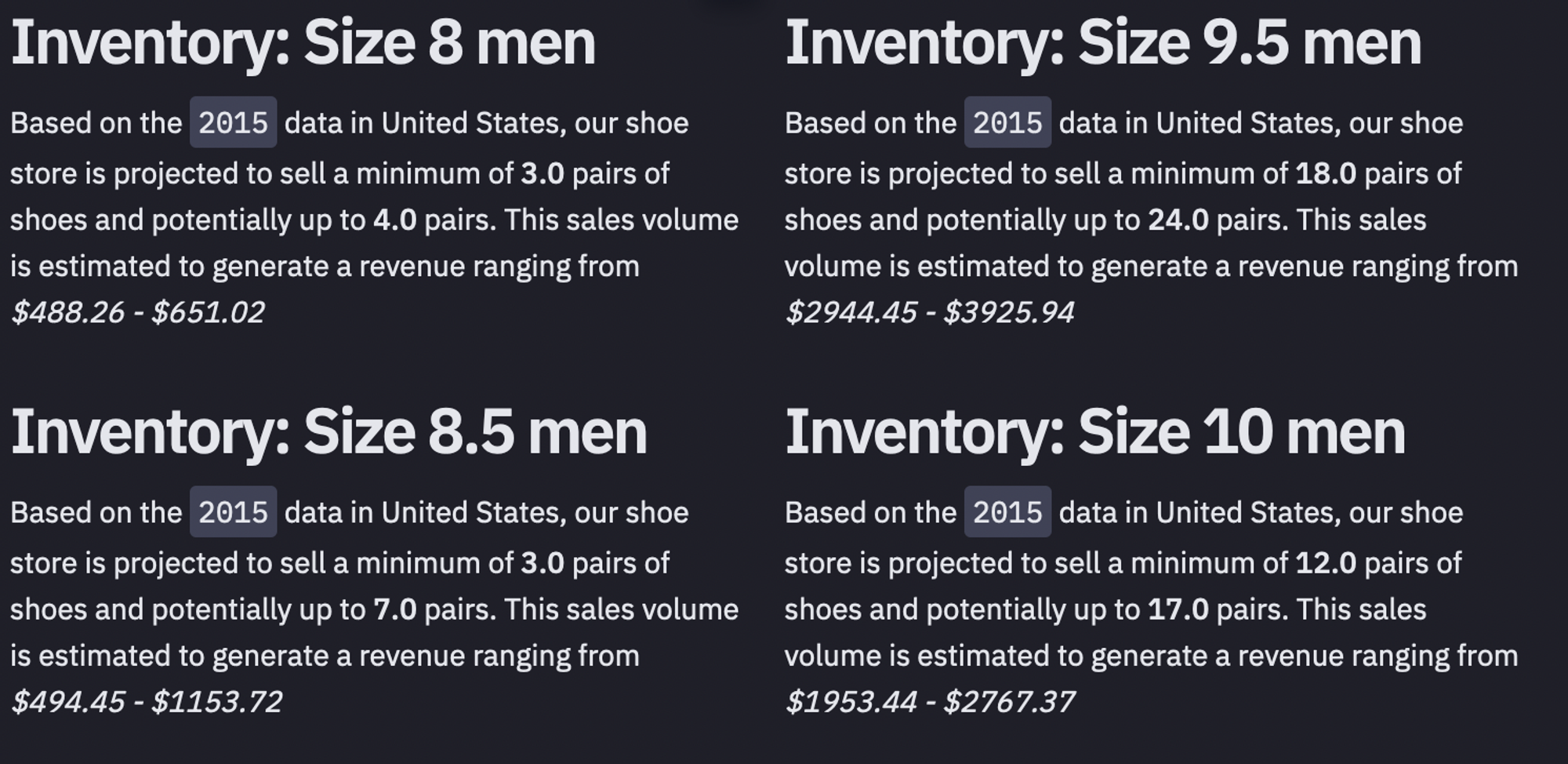The width and height of the screenshot is (1568, 764).
Task: Click the $2944.45 - $3925.94 revenue range
Action: tap(930, 312)
